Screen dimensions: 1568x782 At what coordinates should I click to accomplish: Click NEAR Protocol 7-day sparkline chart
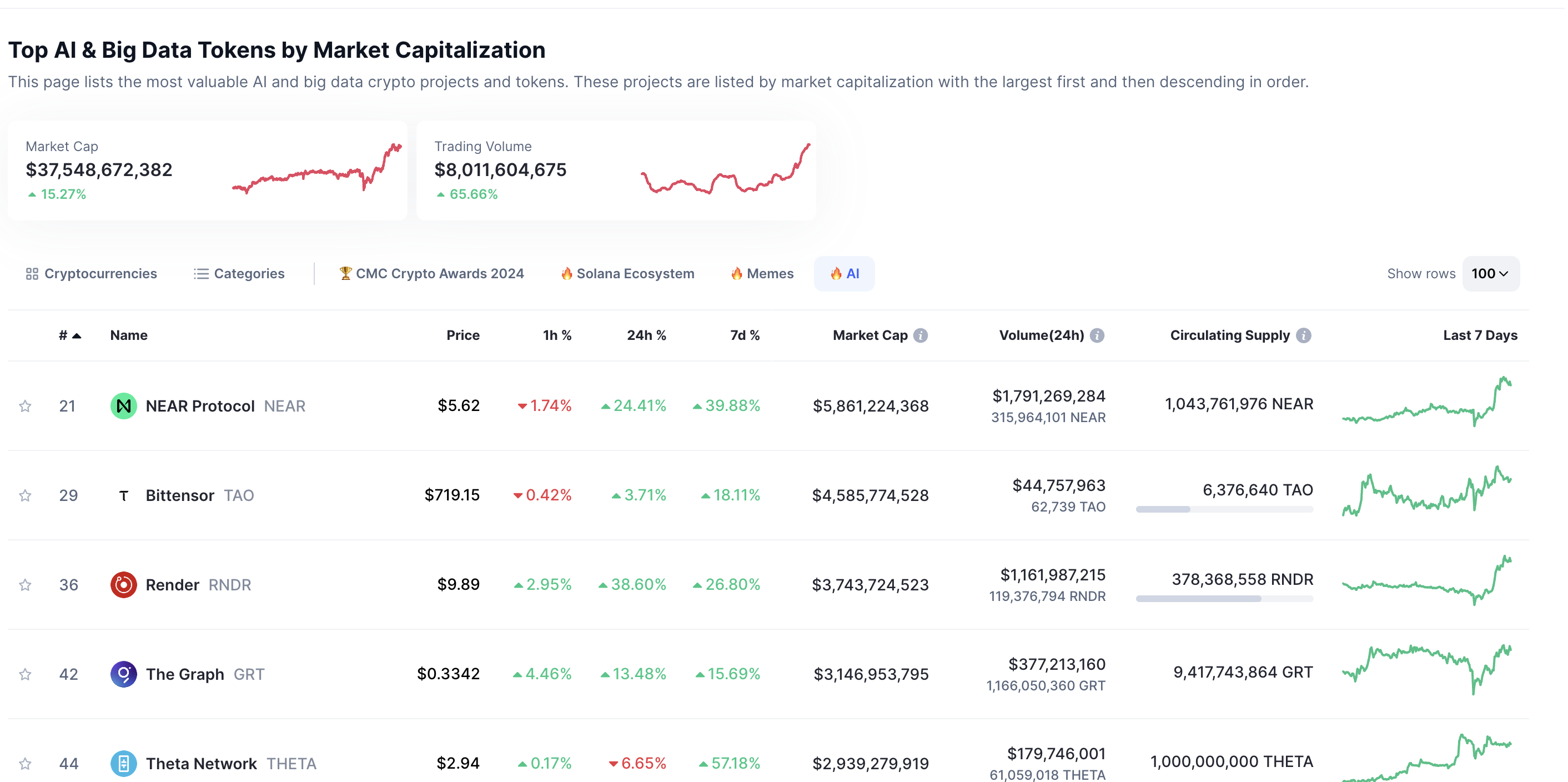(1426, 403)
